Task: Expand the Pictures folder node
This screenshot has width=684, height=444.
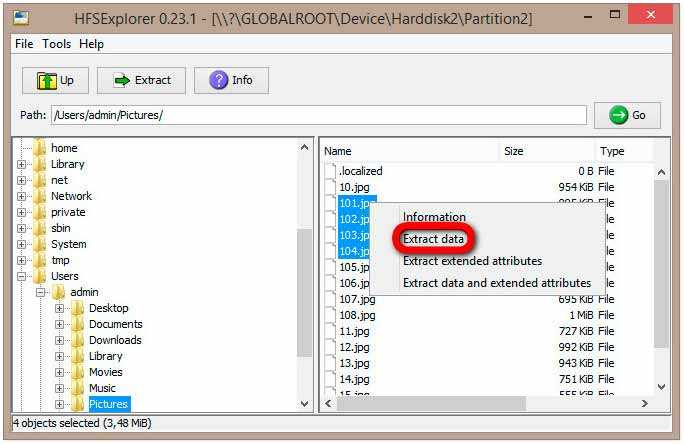Action: click(60, 404)
